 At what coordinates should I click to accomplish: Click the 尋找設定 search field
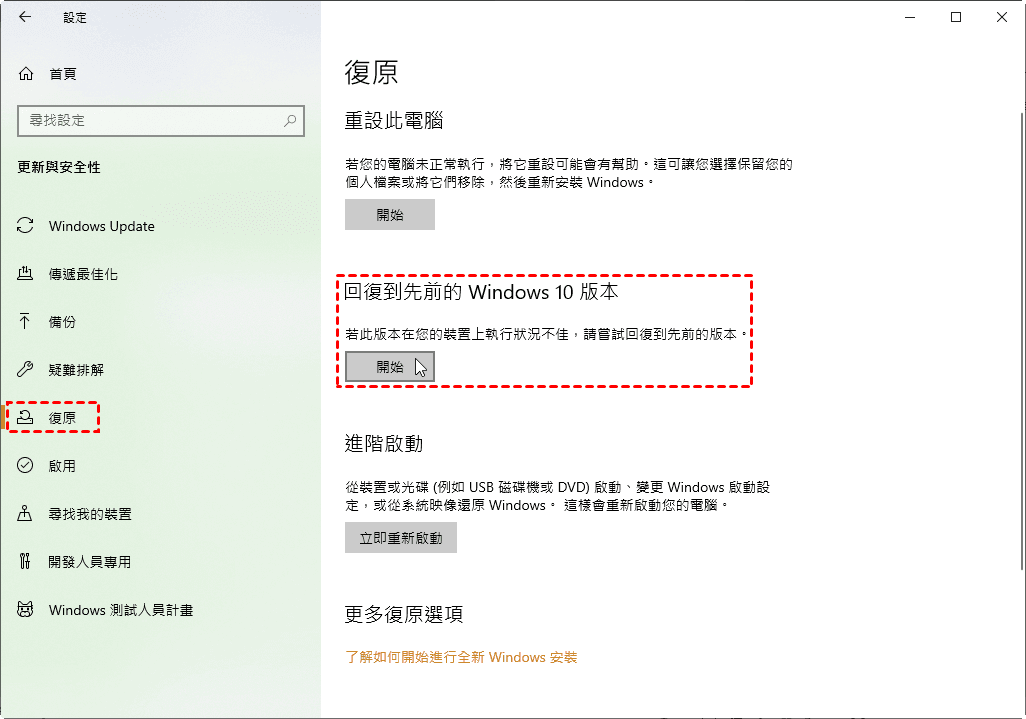(x=161, y=120)
